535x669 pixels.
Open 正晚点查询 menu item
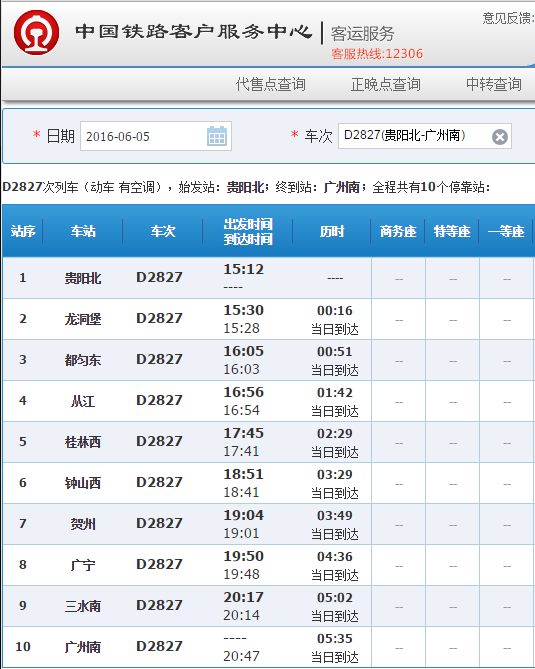(x=385, y=84)
